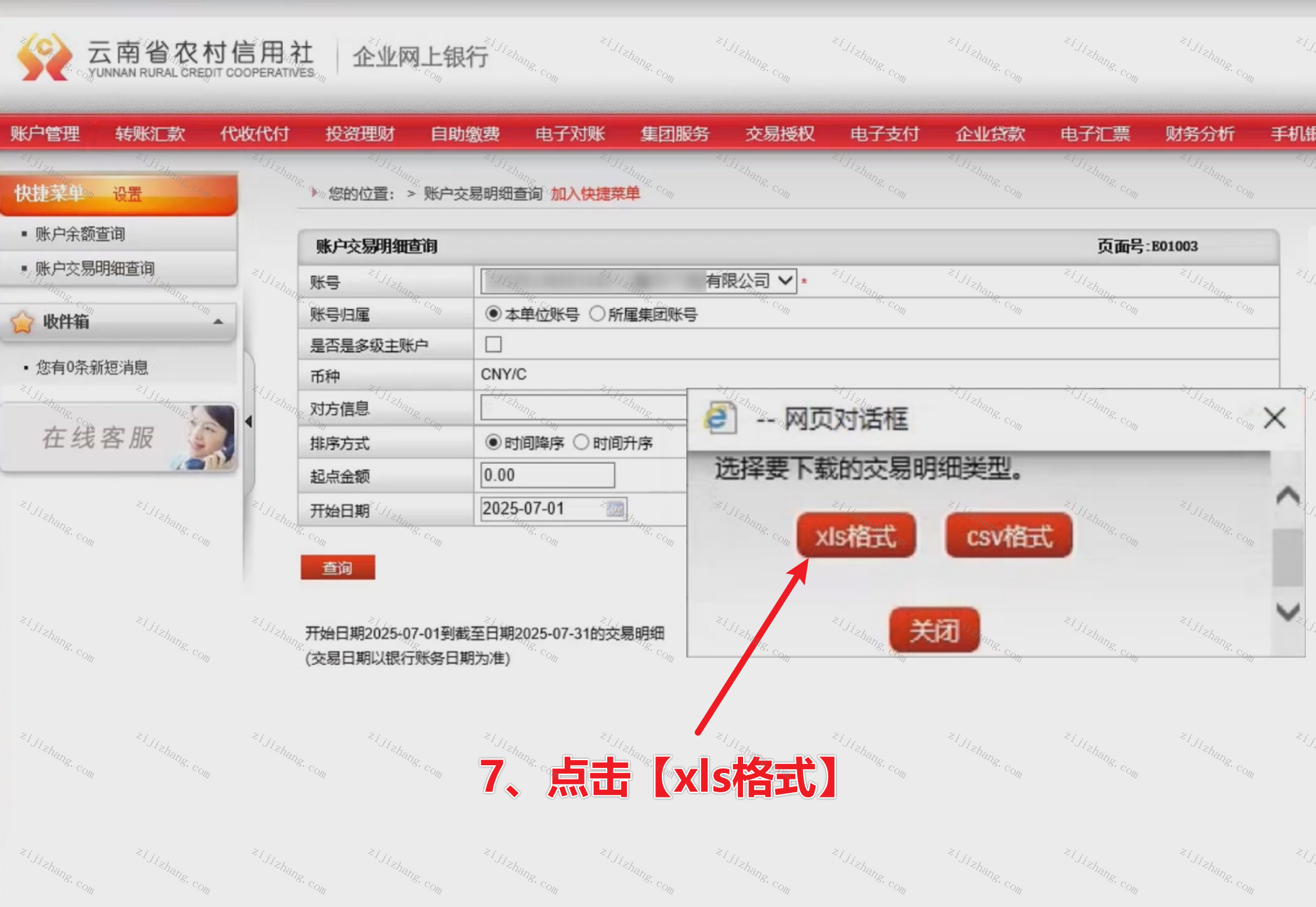
Task: Select the 所属集团账号 radio option
Action: [597, 314]
